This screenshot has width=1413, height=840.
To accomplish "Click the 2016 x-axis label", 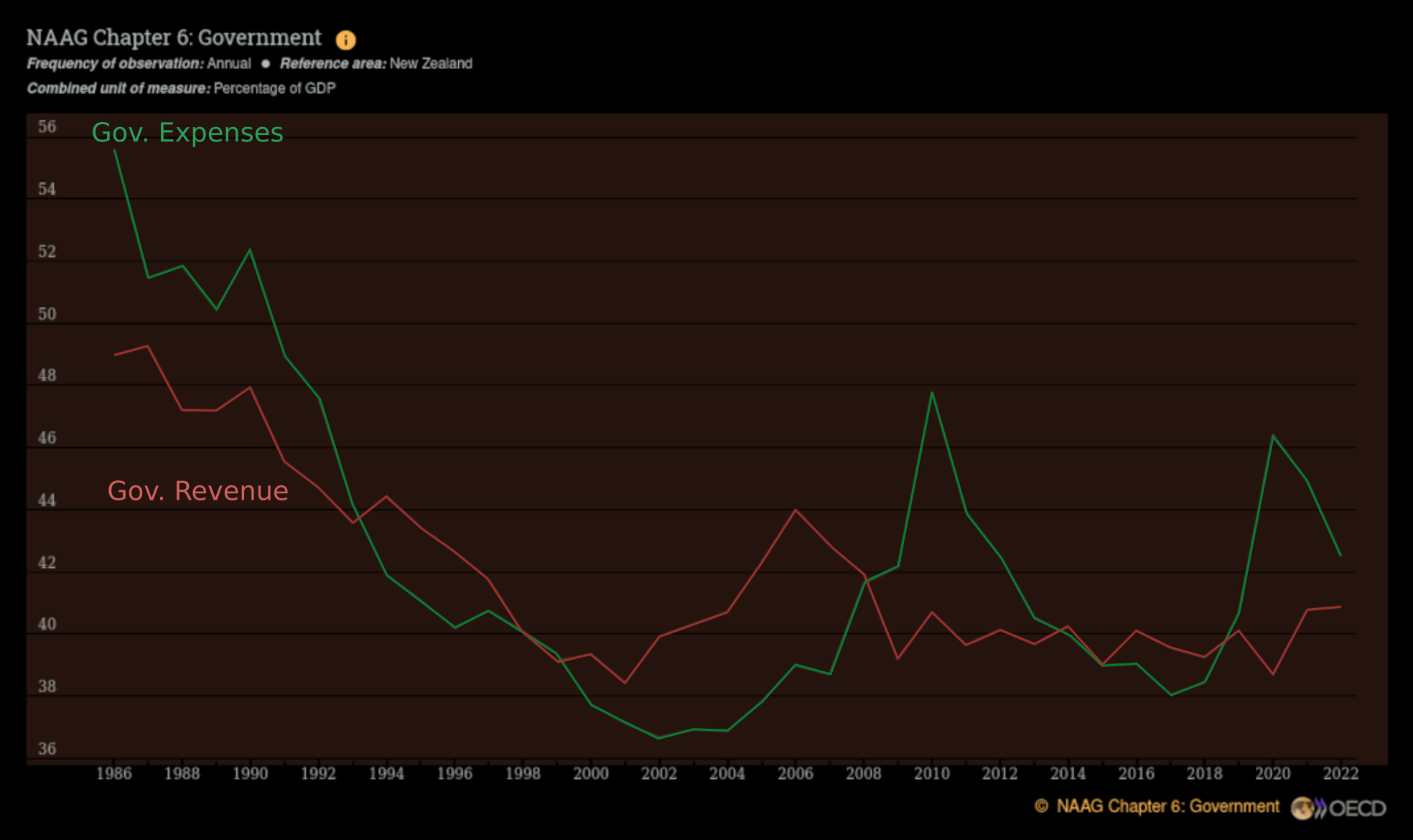I will pos(1137,773).
